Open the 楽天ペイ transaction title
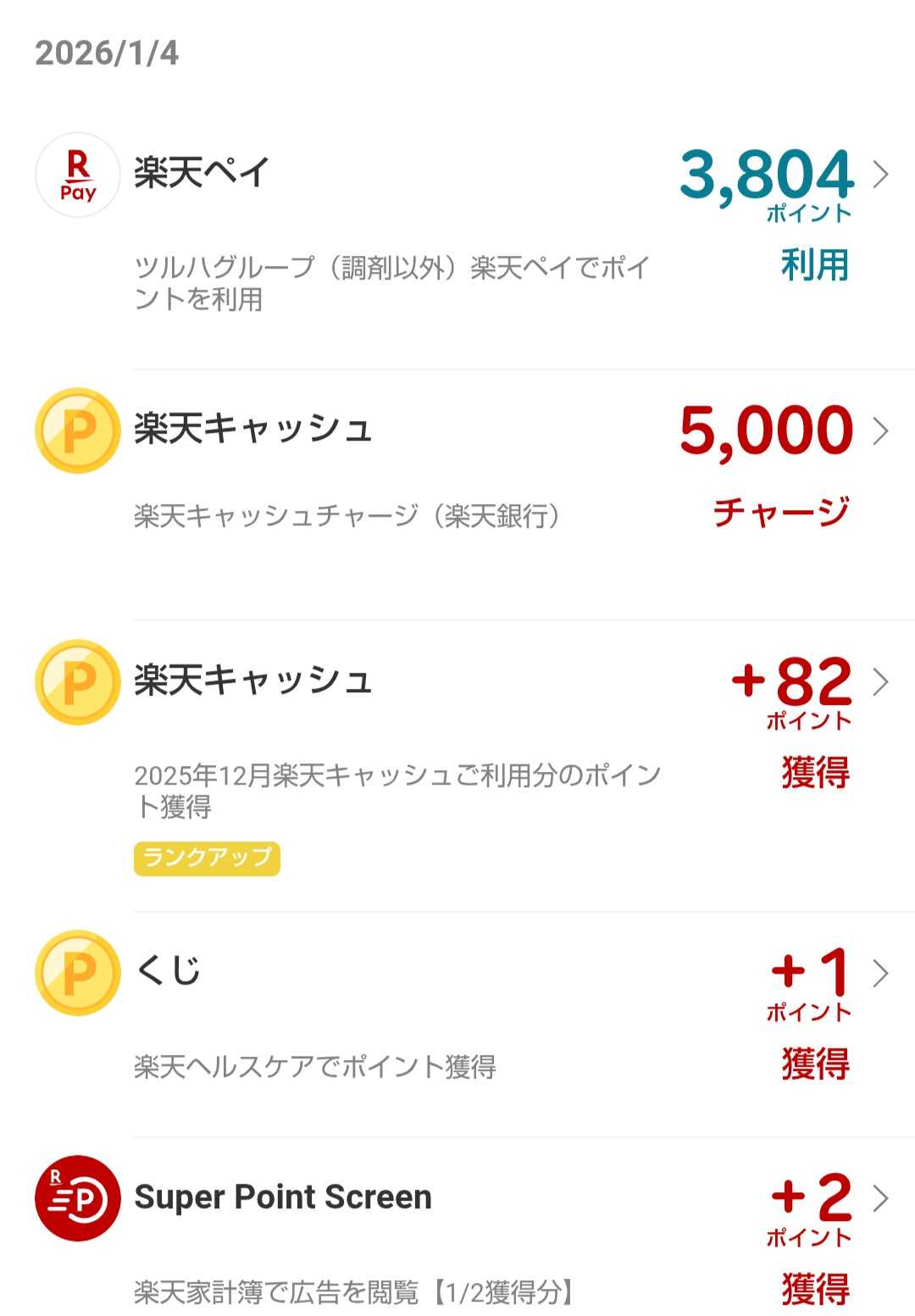Viewport: 915px width, 1316px height. (202, 174)
